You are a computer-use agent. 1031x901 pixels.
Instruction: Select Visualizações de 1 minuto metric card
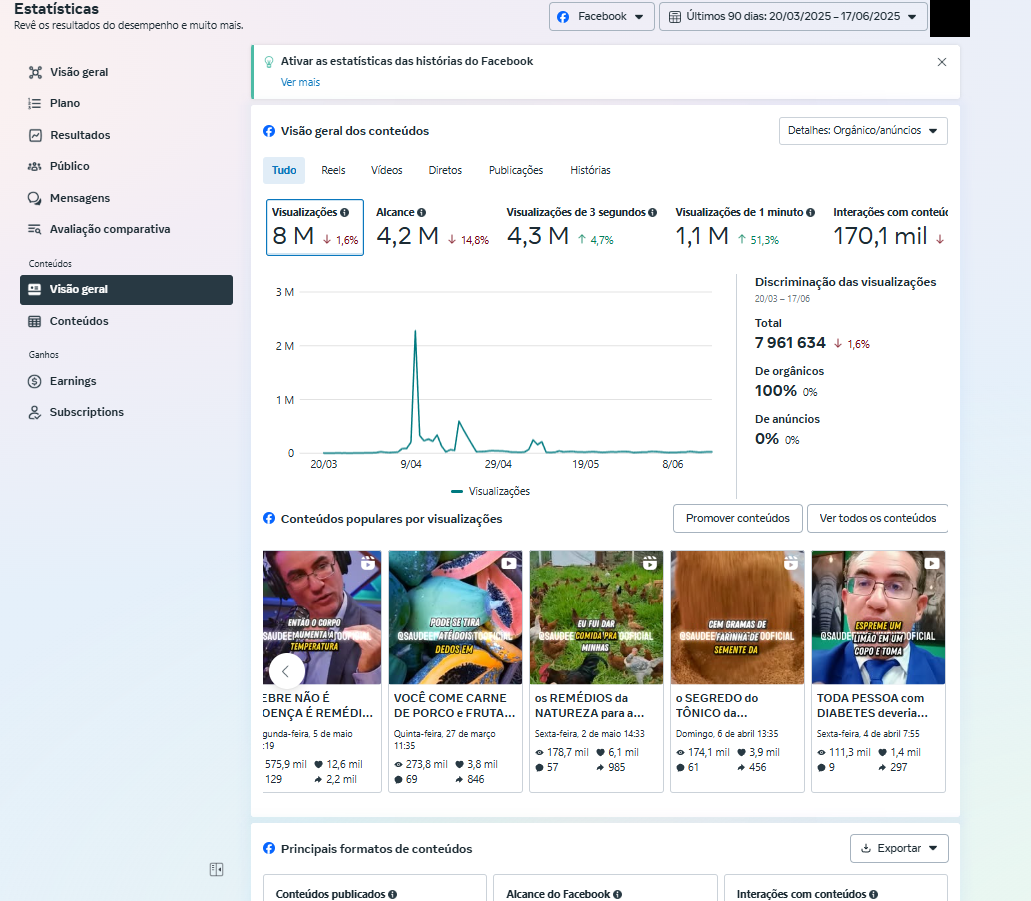(x=745, y=228)
